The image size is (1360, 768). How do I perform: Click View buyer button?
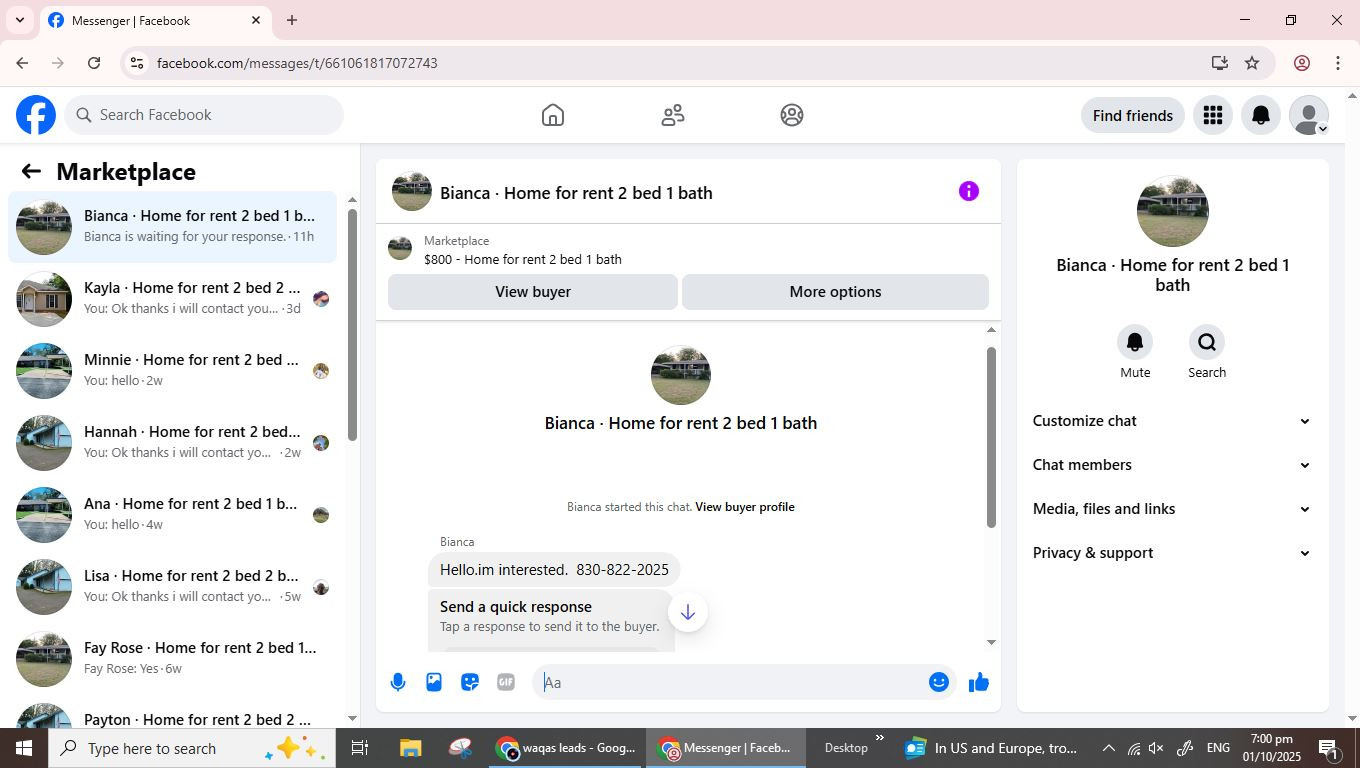click(533, 292)
